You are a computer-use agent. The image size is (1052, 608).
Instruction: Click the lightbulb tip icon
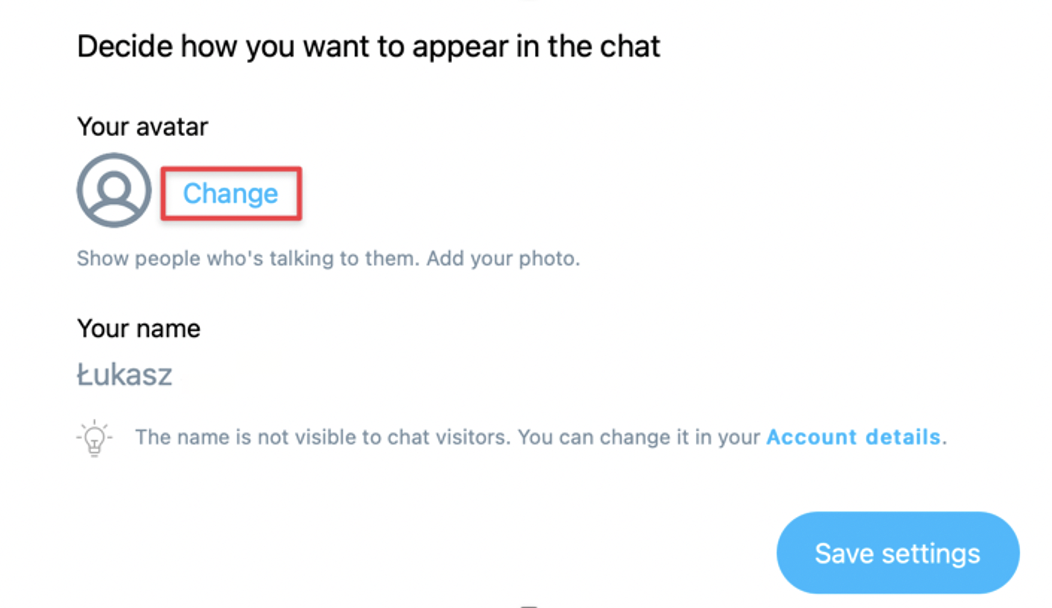point(95,438)
